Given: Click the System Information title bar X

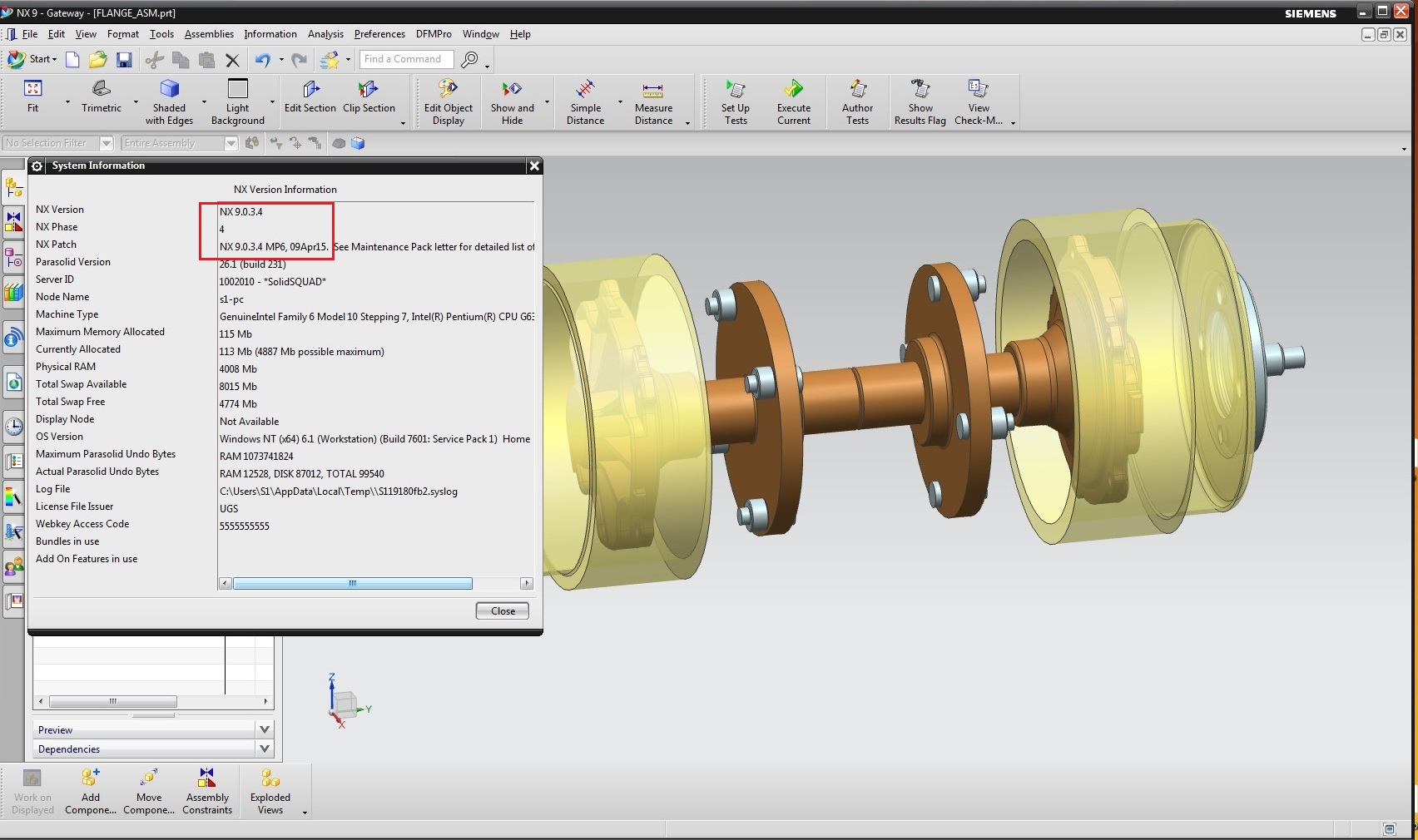Looking at the screenshot, I should coord(534,166).
